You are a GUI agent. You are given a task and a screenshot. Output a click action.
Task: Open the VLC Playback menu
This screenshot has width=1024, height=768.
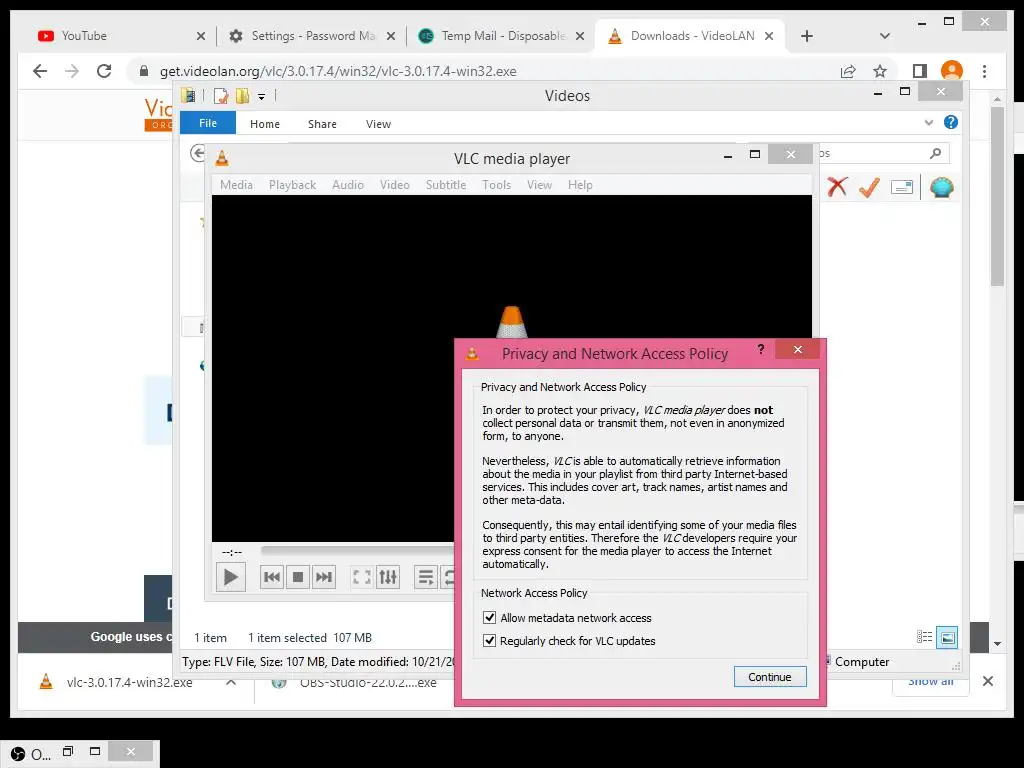pyautogui.click(x=293, y=185)
